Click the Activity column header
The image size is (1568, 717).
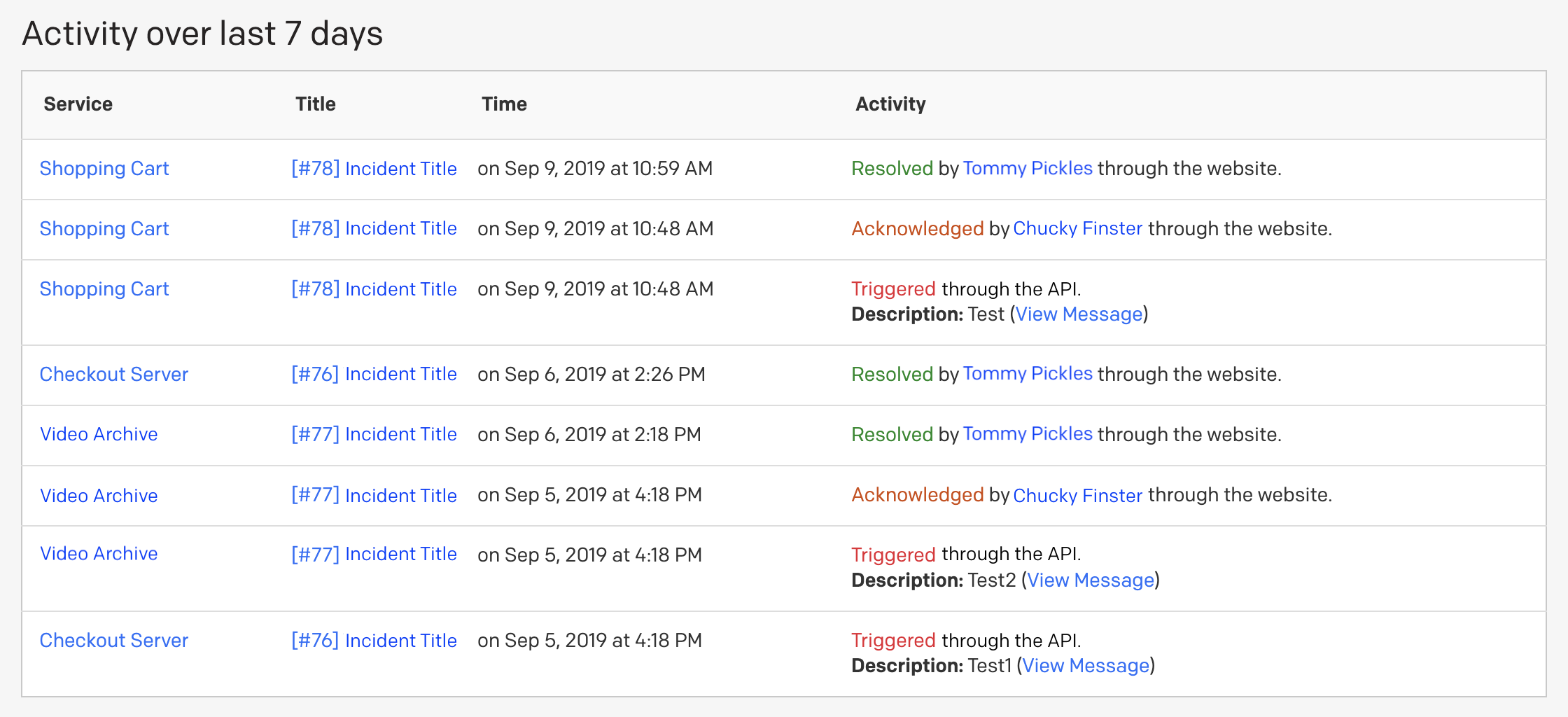coord(890,104)
